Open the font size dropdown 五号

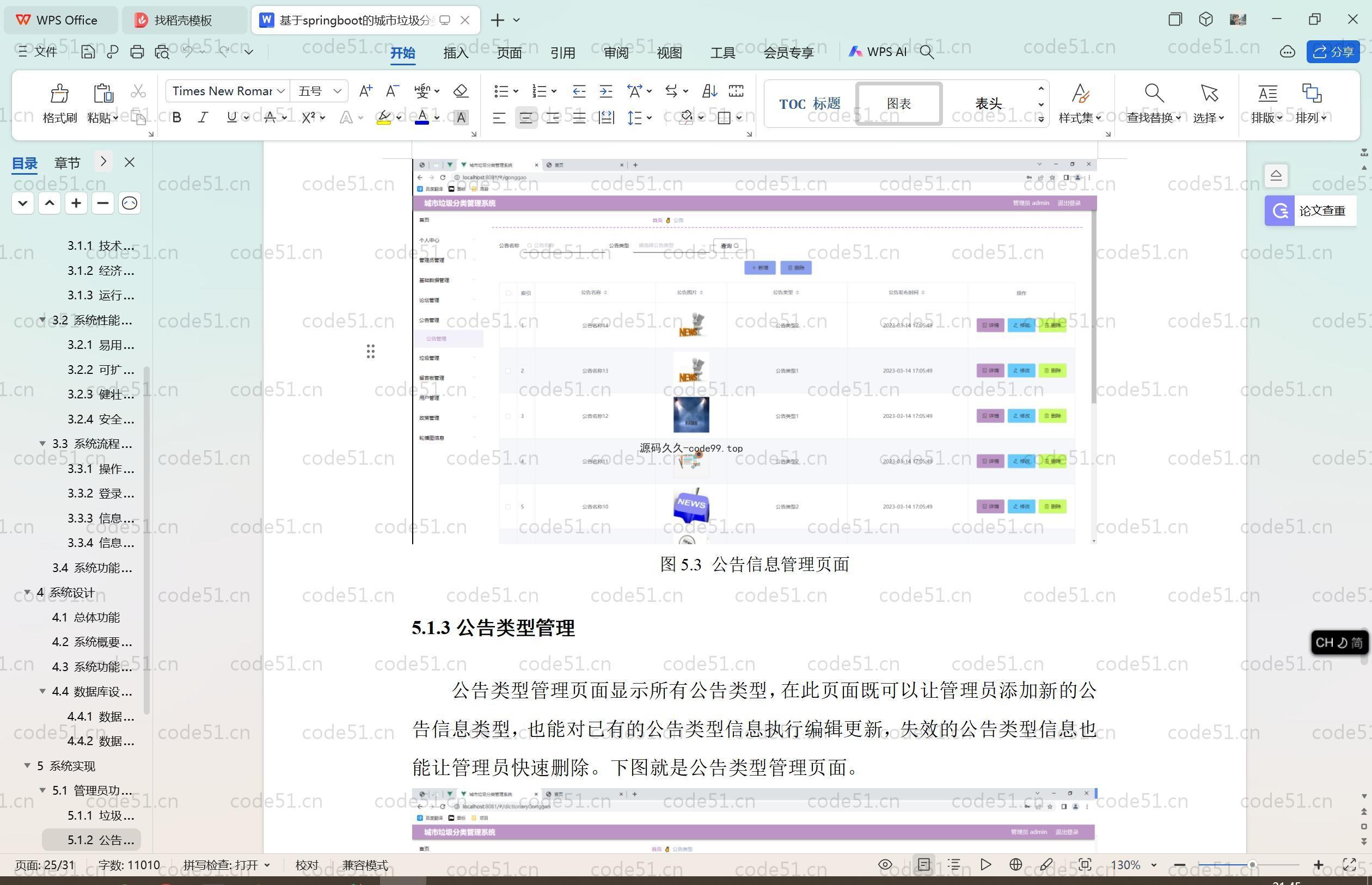coord(338,91)
